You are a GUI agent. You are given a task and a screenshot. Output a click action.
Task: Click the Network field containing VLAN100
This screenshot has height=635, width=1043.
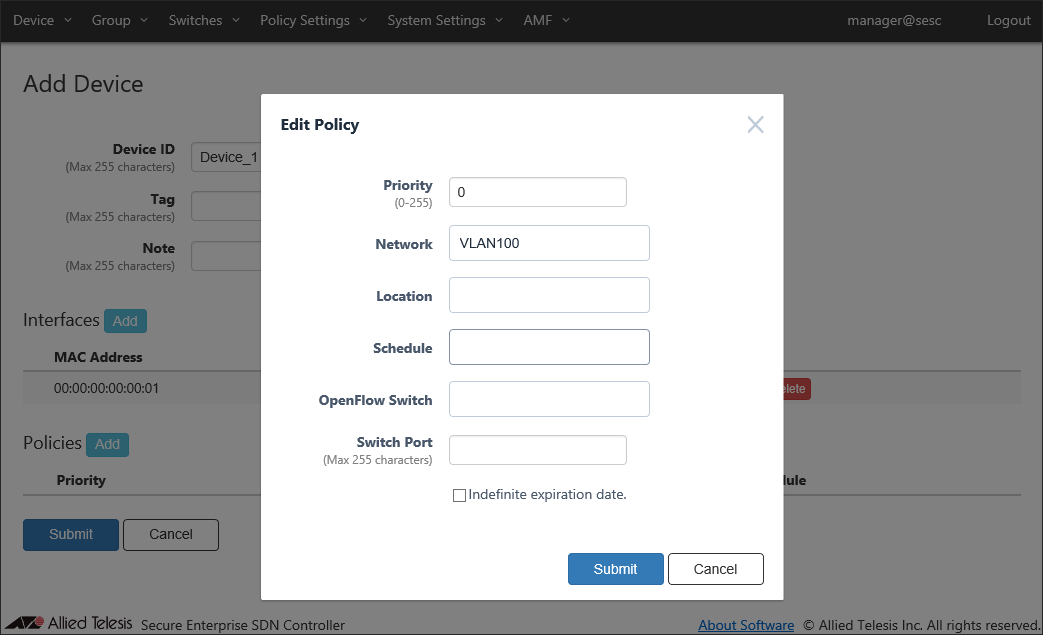pos(549,243)
